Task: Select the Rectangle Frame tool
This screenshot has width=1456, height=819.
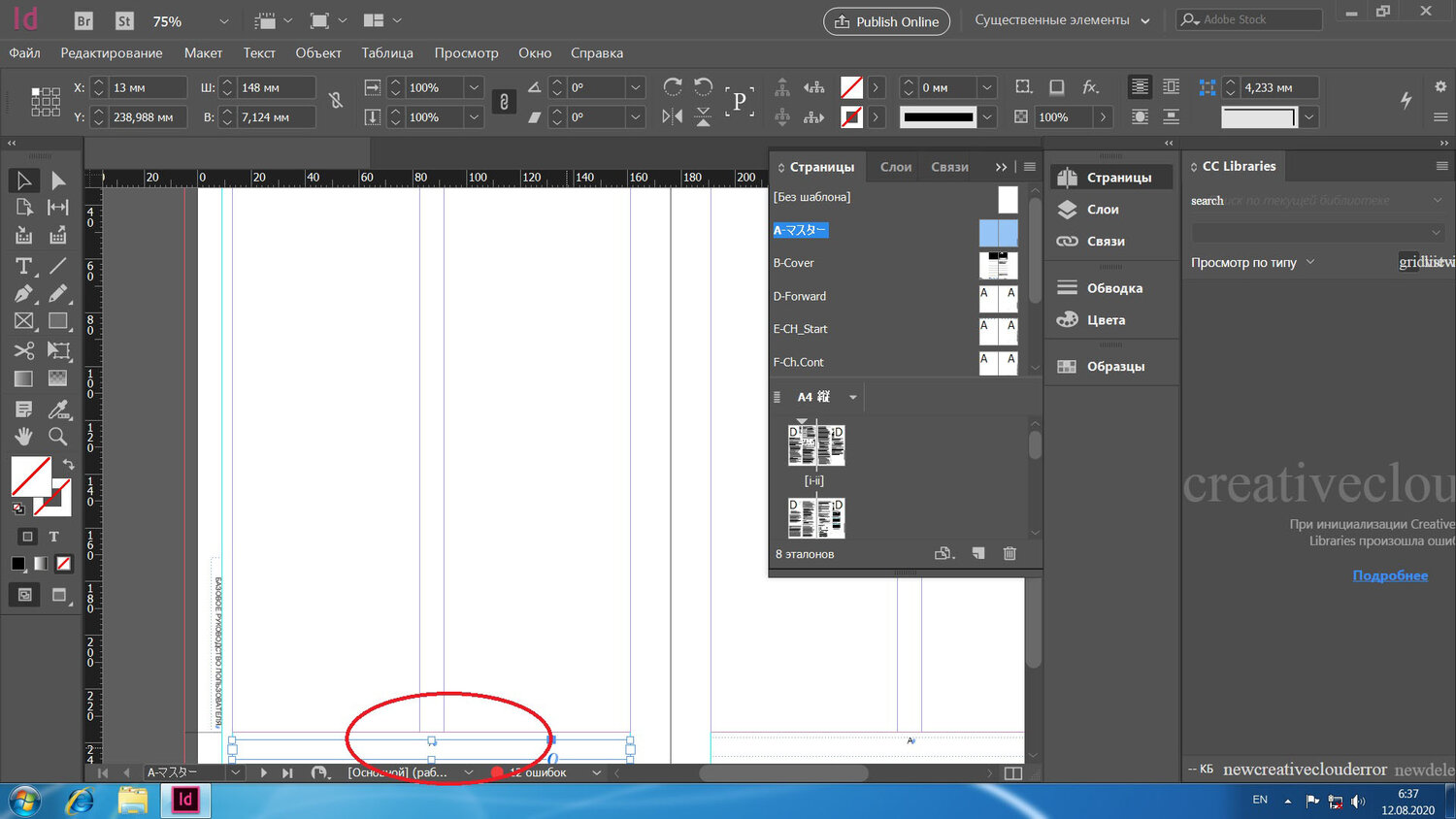Action: click(x=24, y=321)
